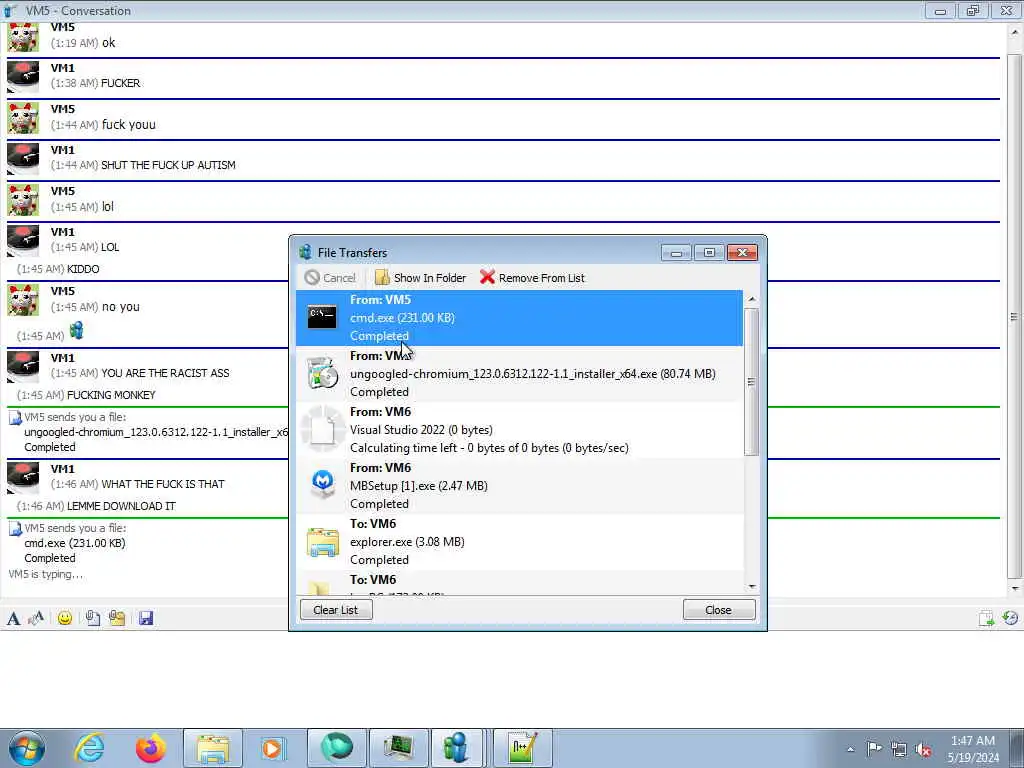
Task: Open the Windows Start menu
Action: click(27, 748)
